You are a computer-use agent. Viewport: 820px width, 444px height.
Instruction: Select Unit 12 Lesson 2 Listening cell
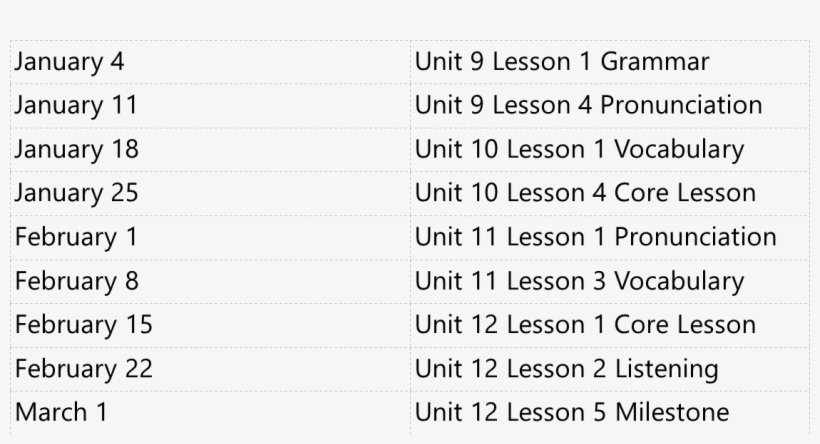566,369
